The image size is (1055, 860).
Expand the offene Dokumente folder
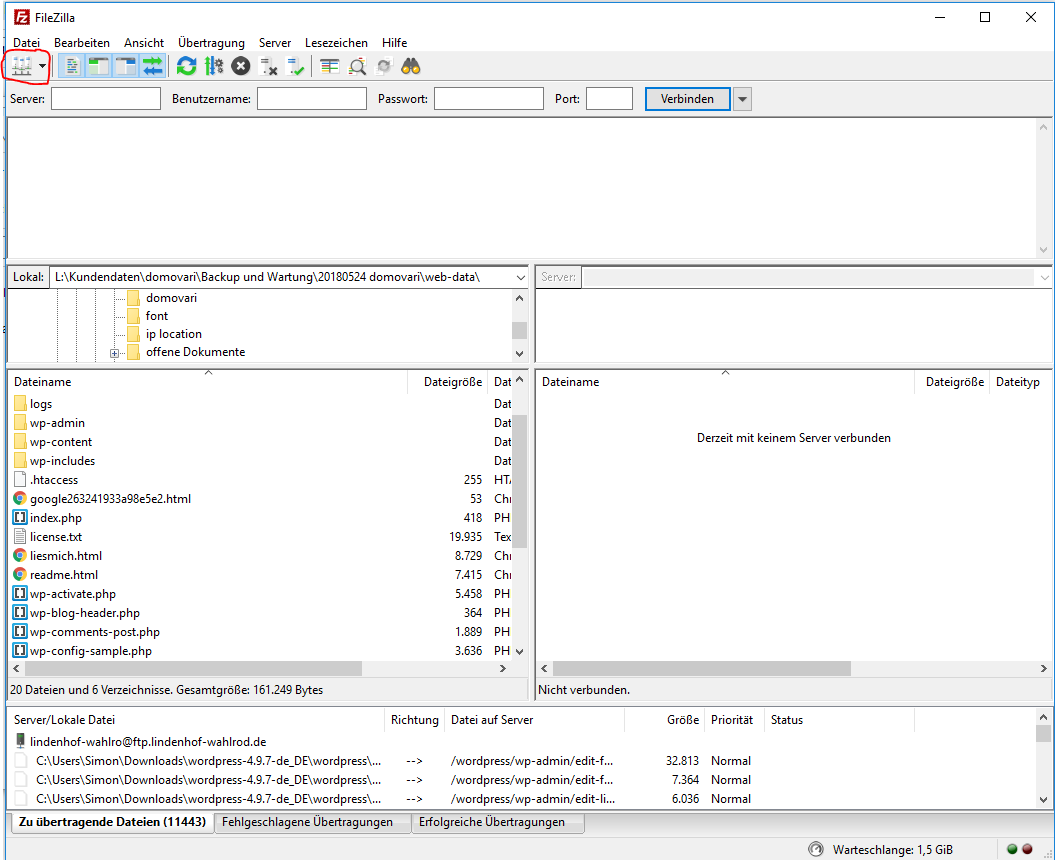114,353
